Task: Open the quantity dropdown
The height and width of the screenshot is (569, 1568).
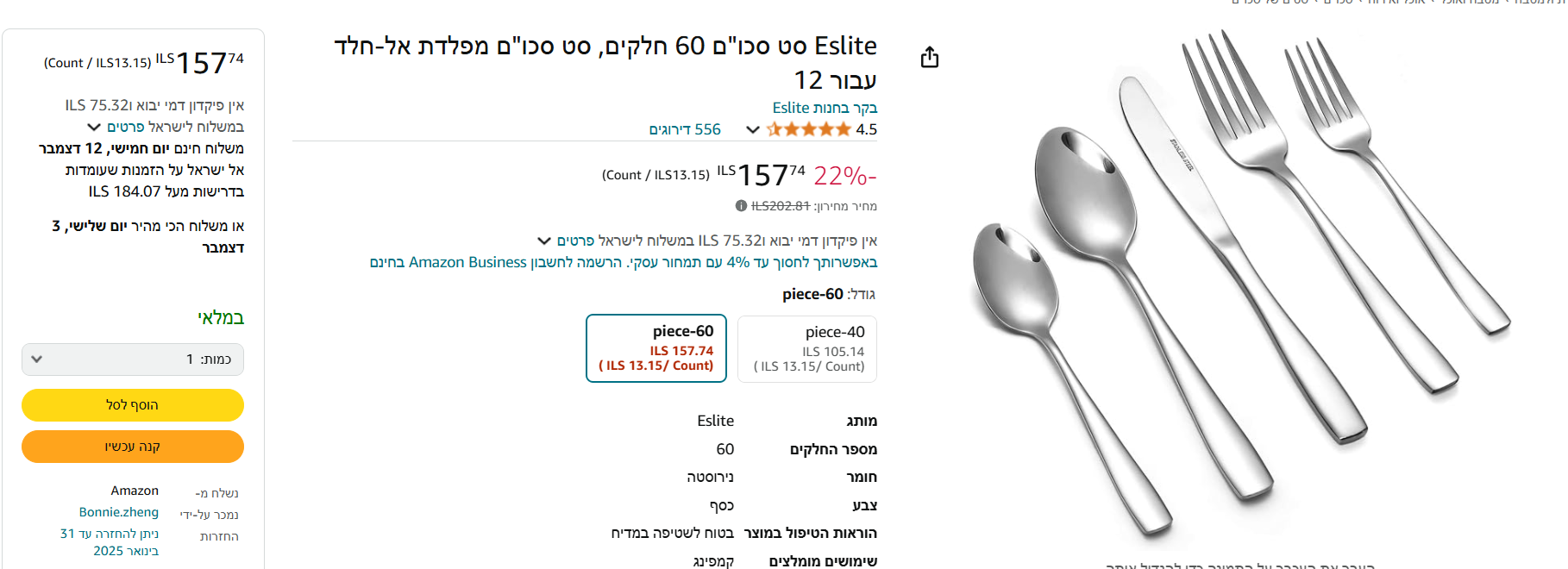Action: 133,360
